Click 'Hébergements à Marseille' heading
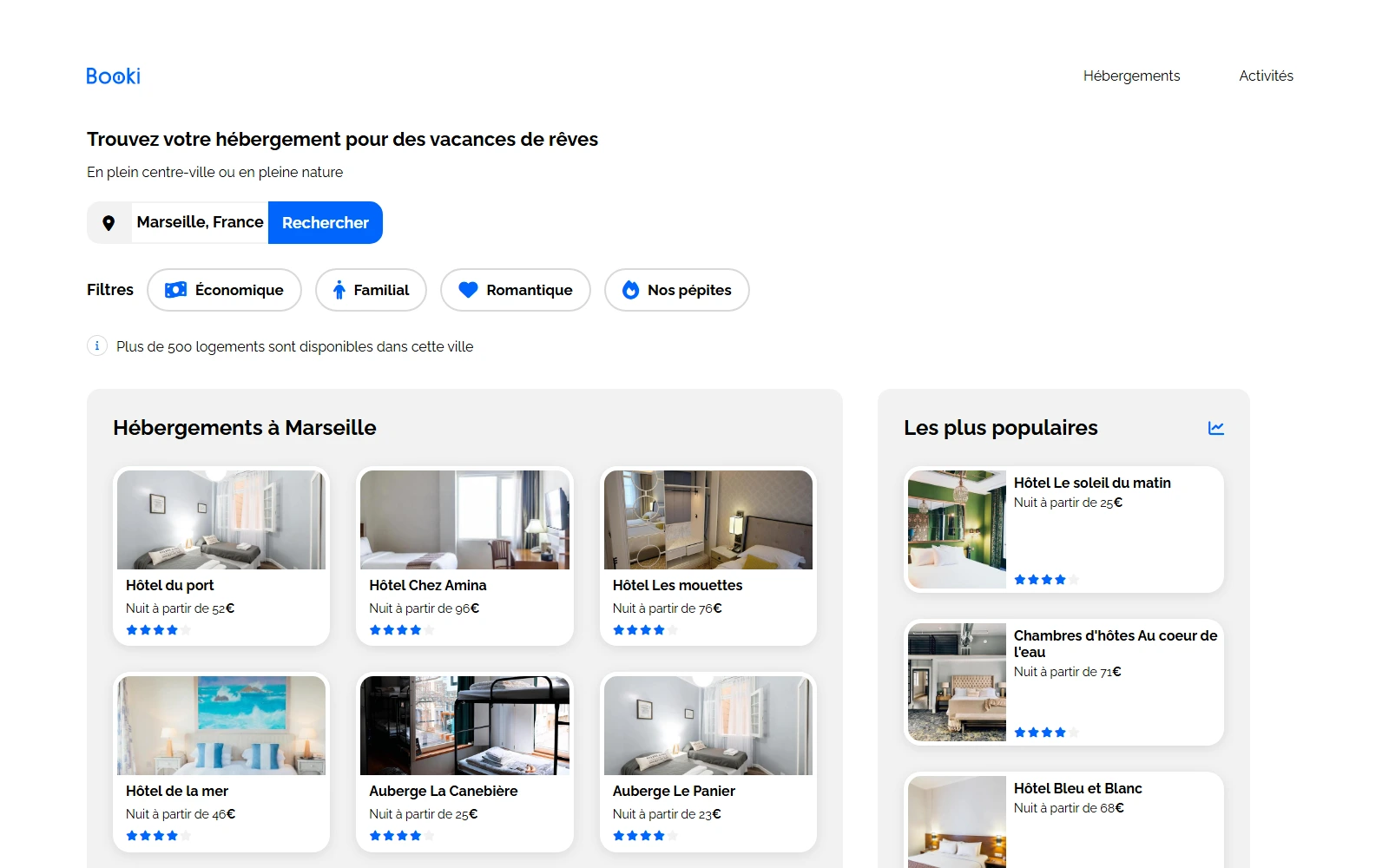Viewport: 1389px width, 868px height. (x=245, y=428)
